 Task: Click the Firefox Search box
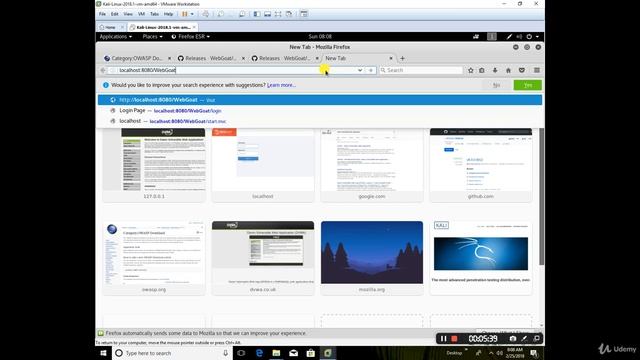click(x=421, y=70)
